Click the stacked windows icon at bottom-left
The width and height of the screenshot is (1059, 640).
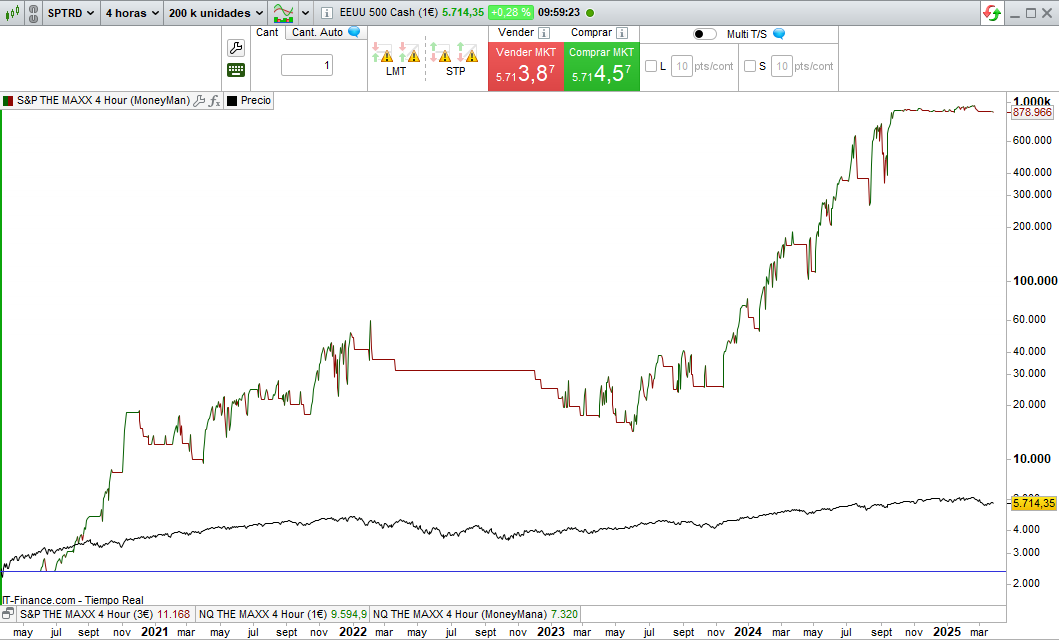(9, 613)
